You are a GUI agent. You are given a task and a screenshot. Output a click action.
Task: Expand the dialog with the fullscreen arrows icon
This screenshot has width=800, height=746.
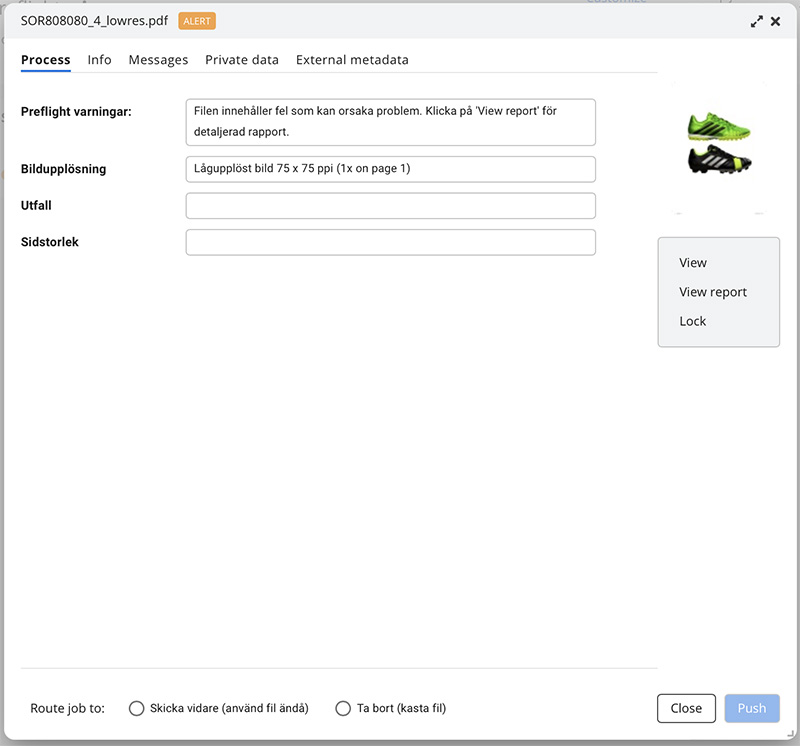(757, 21)
